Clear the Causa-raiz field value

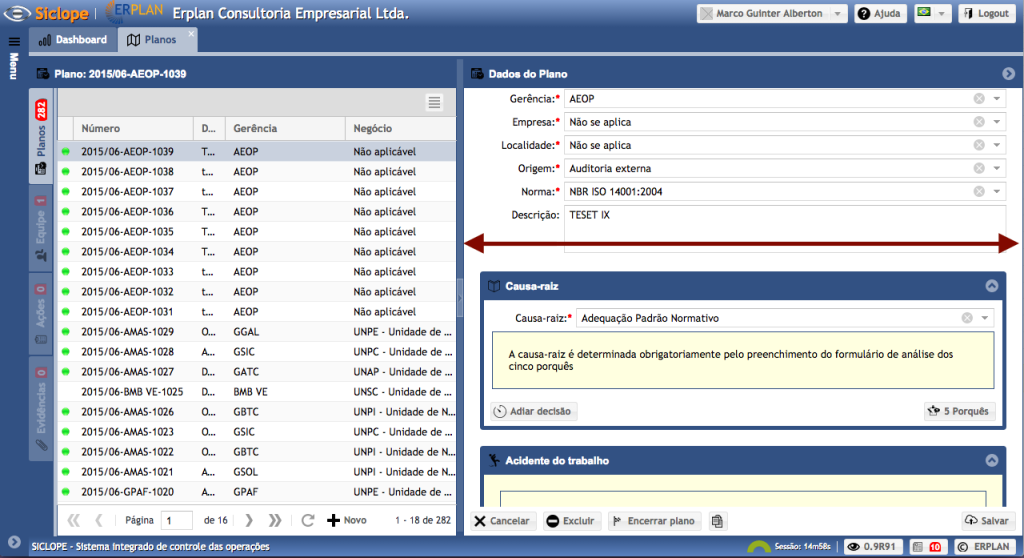click(x=967, y=318)
